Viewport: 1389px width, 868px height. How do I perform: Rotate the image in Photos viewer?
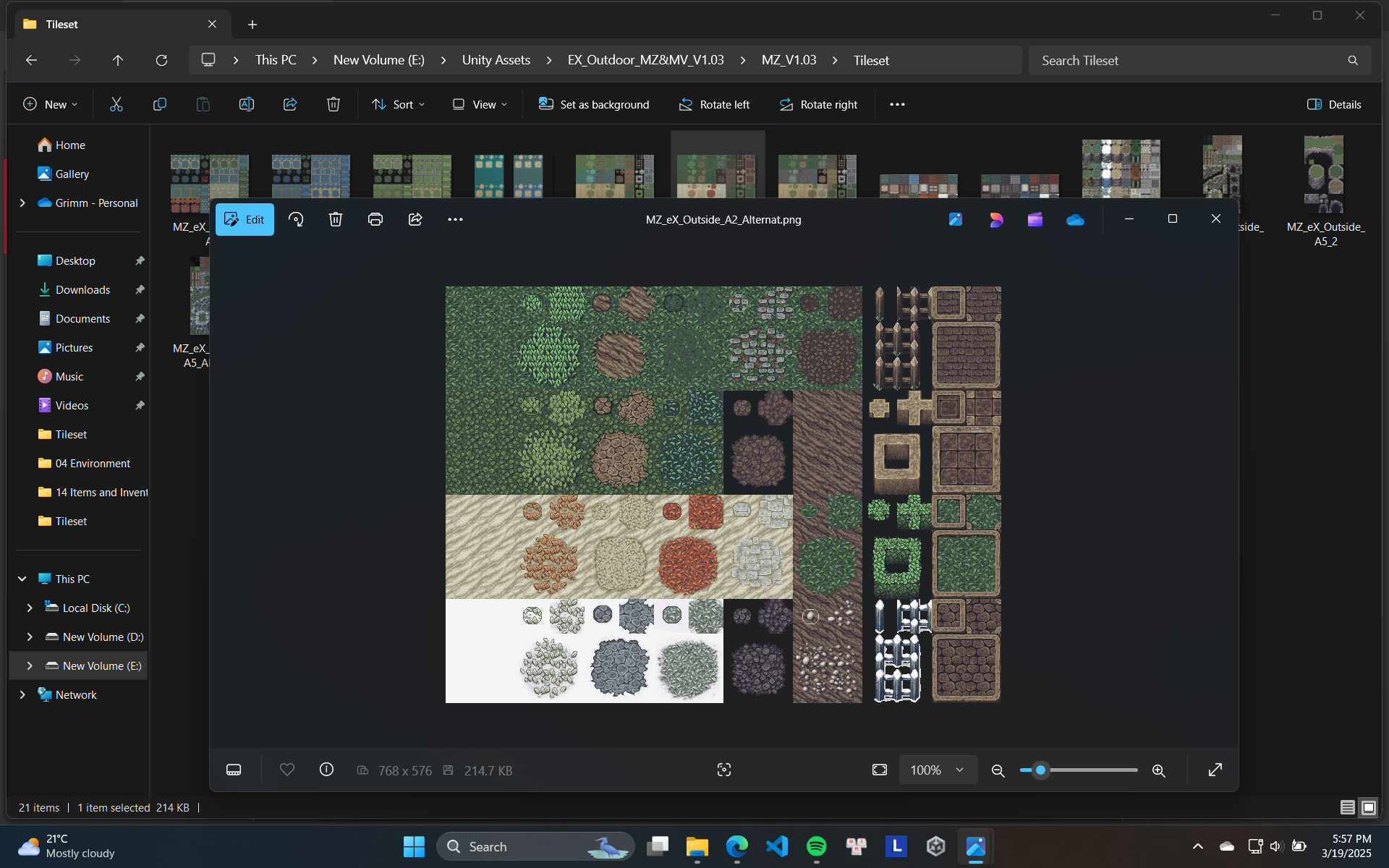(x=296, y=219)
